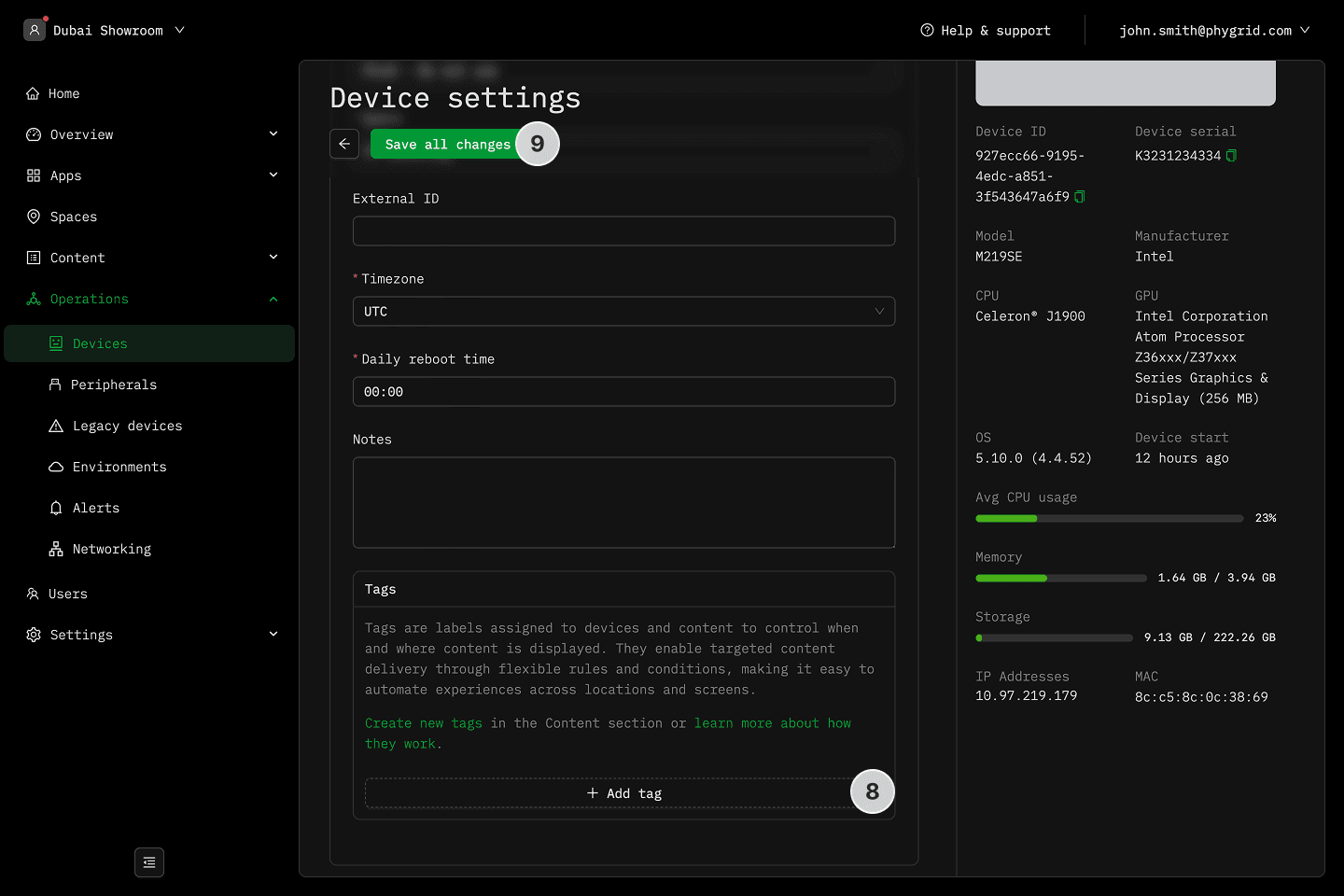This screenshot has height=896, width=1344.
Task: Copy the device serial number
Action: (x=1231, y=156)
